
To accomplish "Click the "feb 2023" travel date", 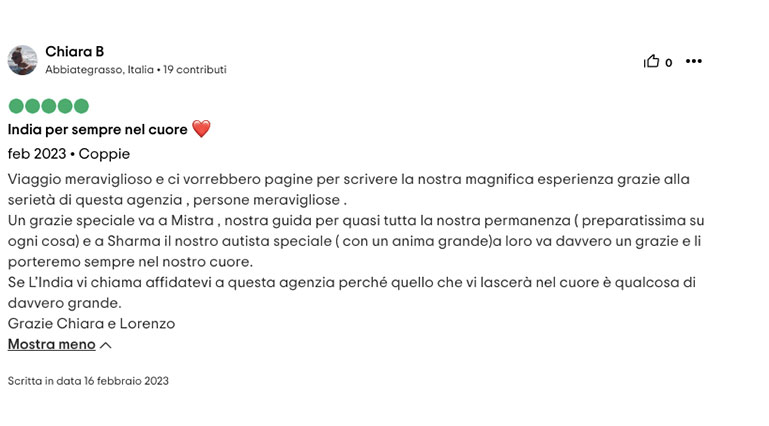I will [36, 154].
